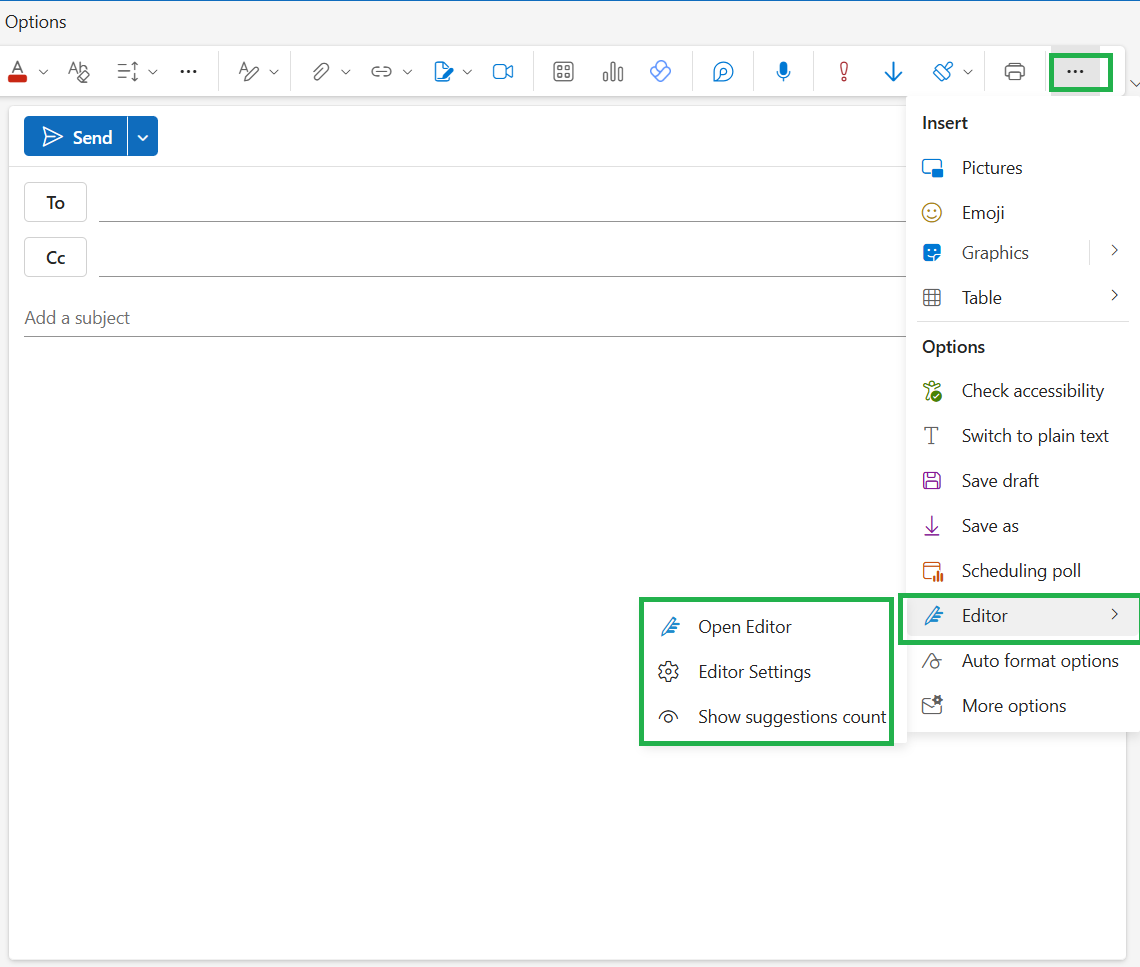Click the Send button
This screenshot has width=1140, height=967.
click(76, 137)
